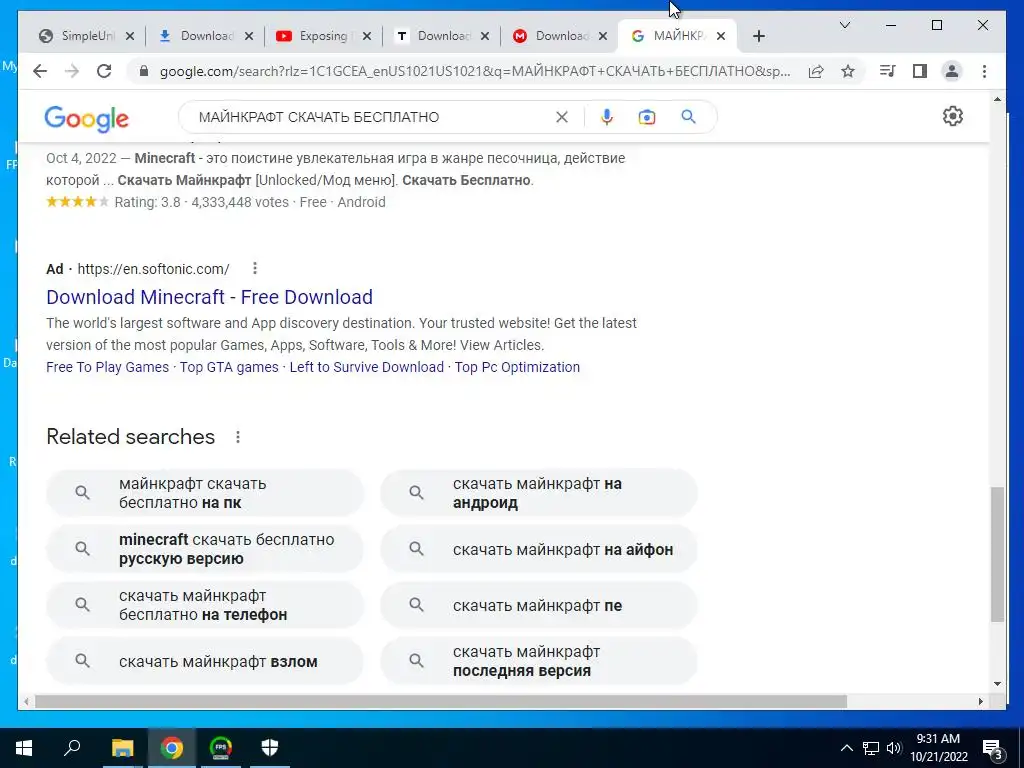The height and width of the screenshot is (768, 1024).
Task: Go back to the previous page
Action: pos(40,71)
